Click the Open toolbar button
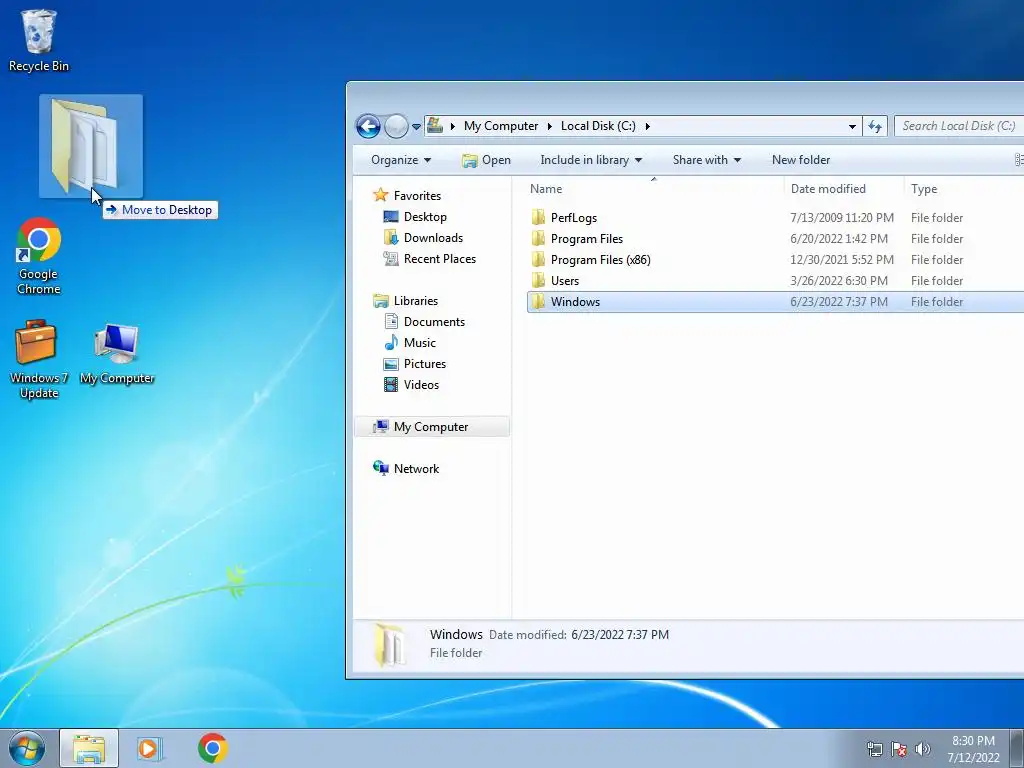 pos(486,160)
